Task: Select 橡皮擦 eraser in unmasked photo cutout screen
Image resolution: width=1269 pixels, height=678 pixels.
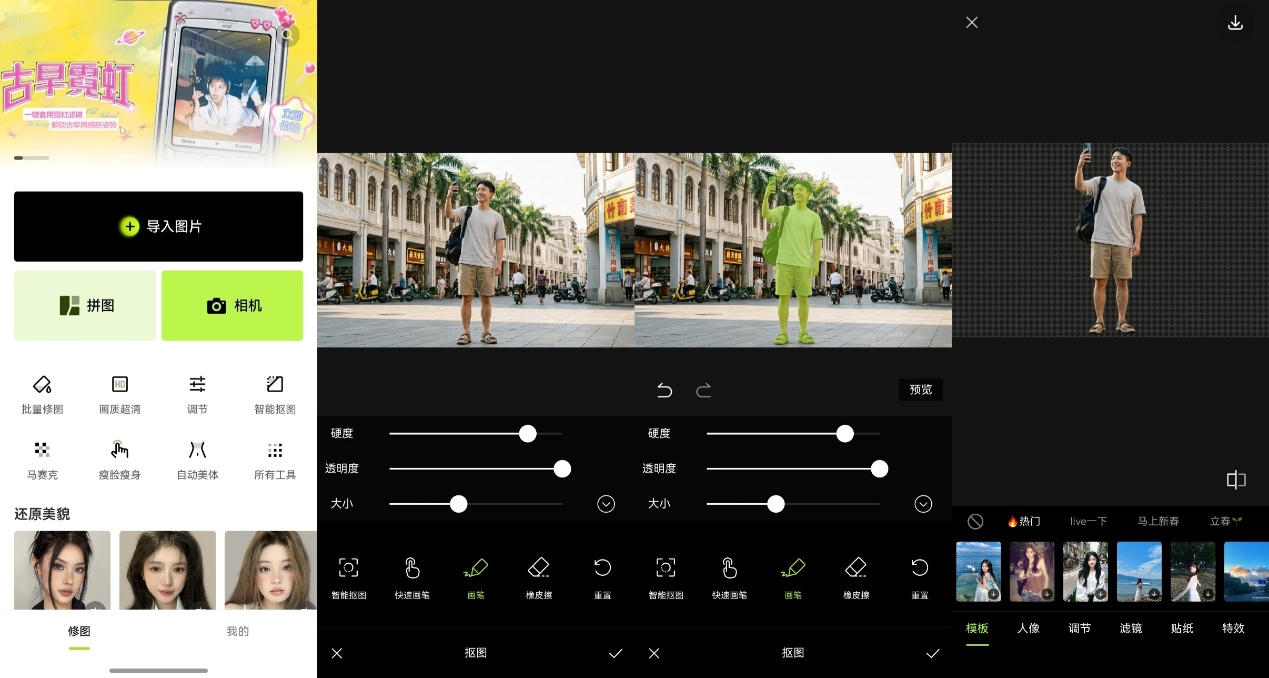Action: coord(538,578)
